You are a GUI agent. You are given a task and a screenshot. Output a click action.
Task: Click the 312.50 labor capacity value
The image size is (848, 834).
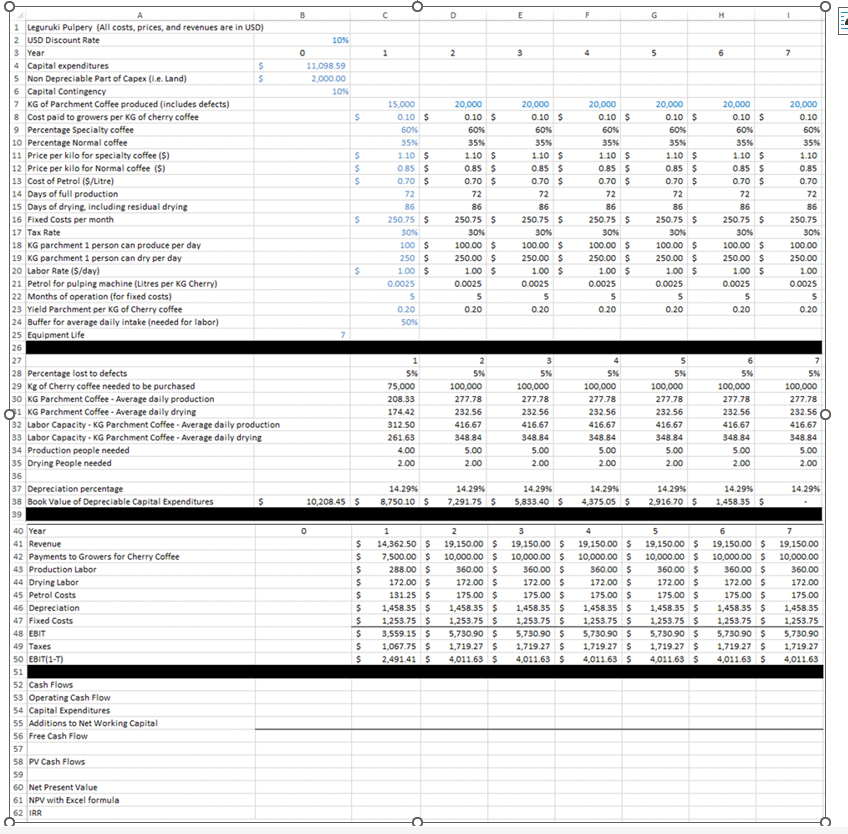[x=401, y=425]
